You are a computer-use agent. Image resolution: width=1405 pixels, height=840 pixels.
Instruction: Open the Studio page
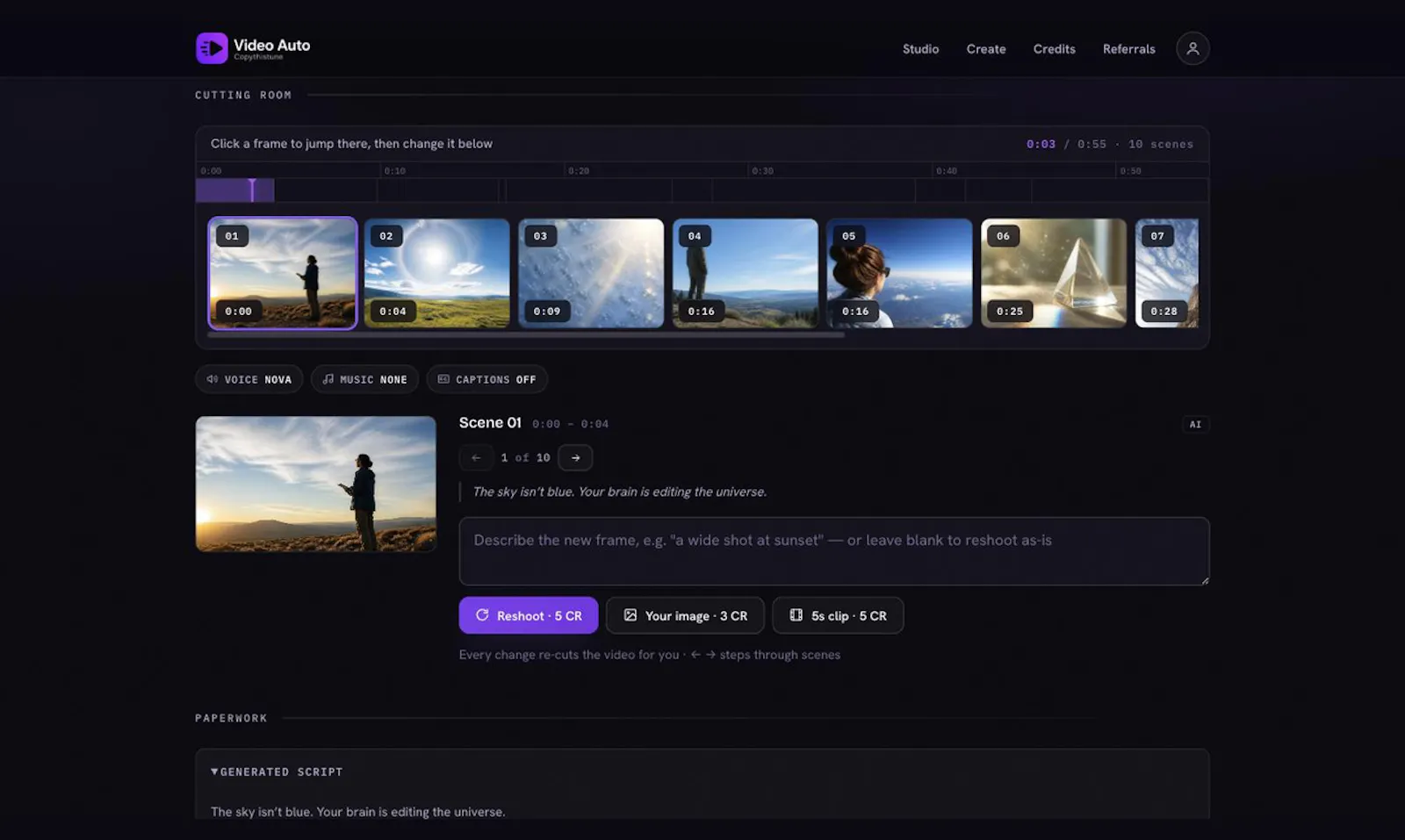pos(920,49)
